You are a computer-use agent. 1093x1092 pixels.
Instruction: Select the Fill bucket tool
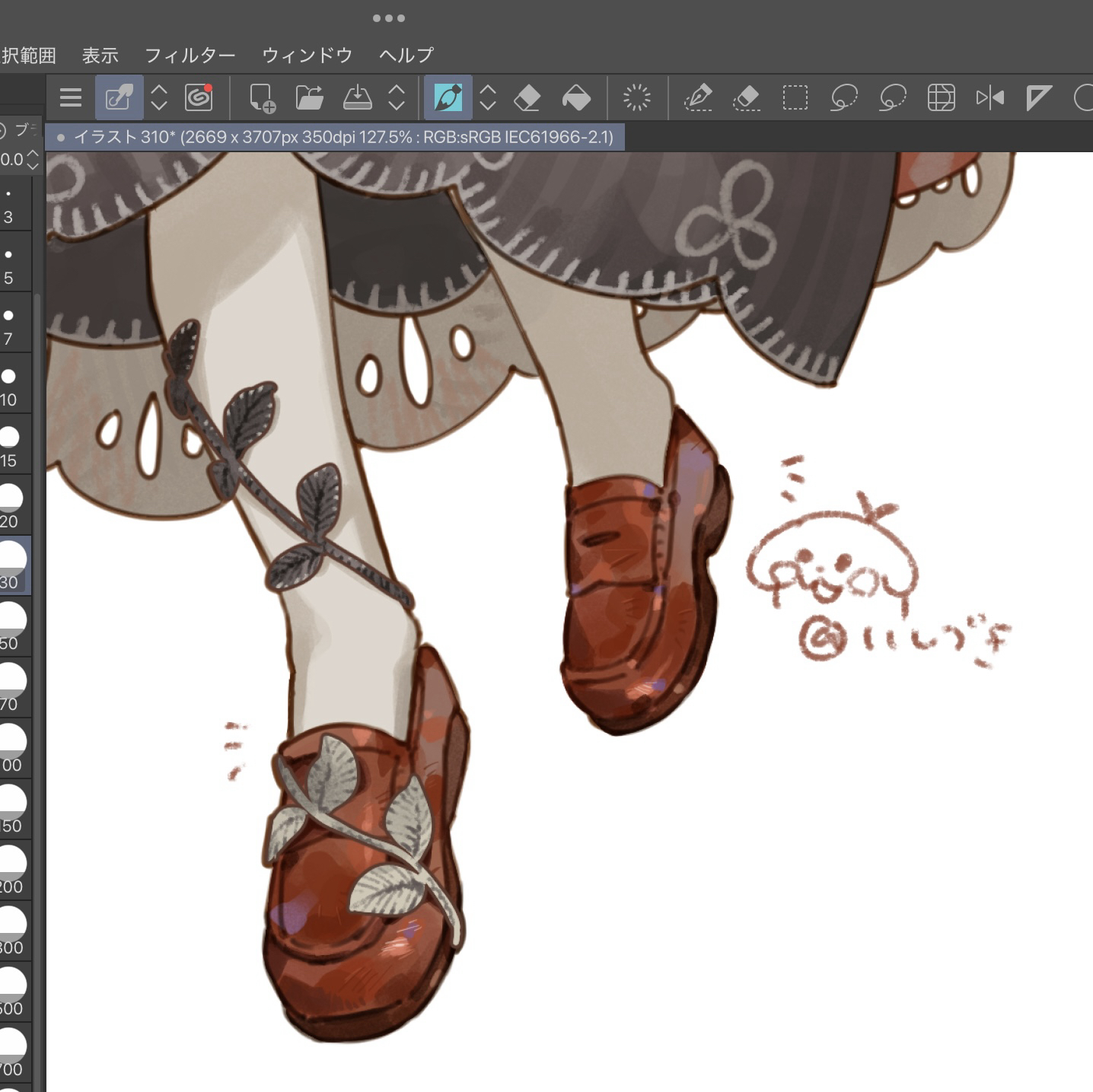pyautogui.click(x=576, y=97)
